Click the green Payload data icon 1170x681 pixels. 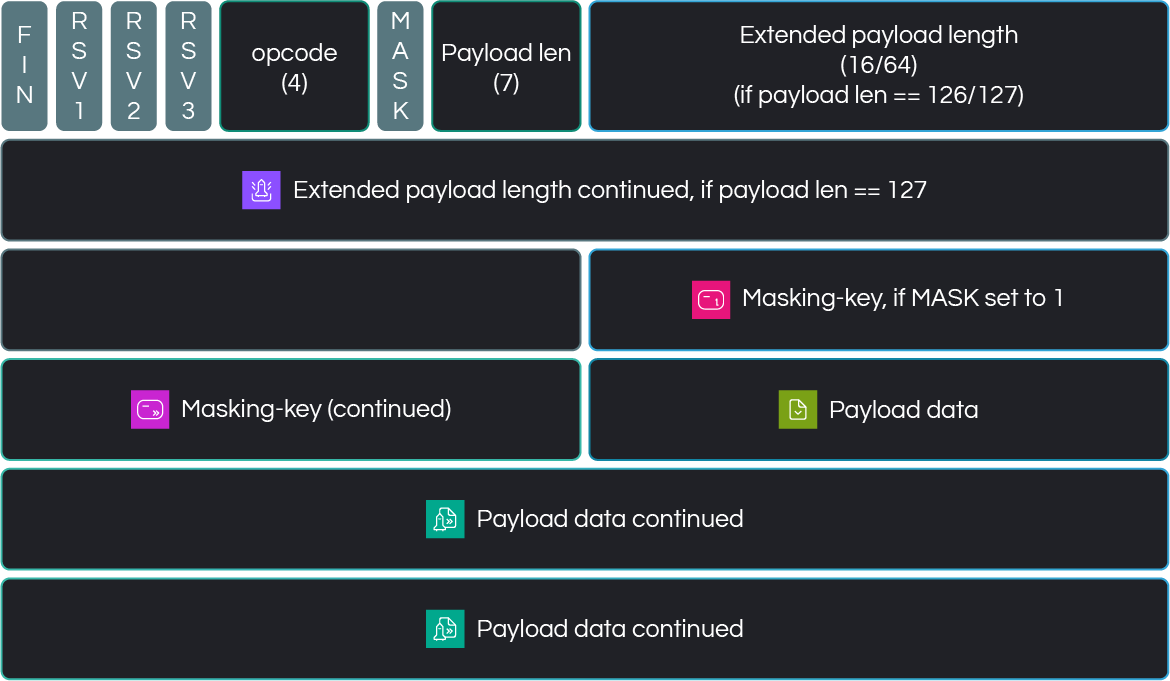(798, 409)
